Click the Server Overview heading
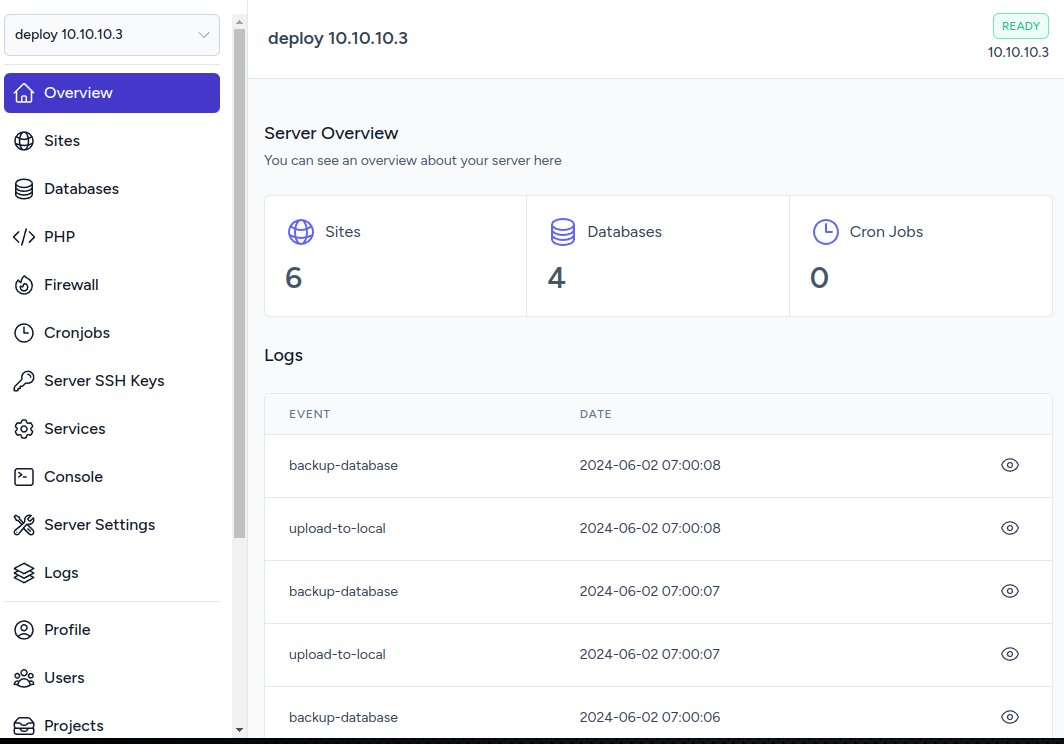This screenshot has width=1064, height=744. (x=331, y=133)
